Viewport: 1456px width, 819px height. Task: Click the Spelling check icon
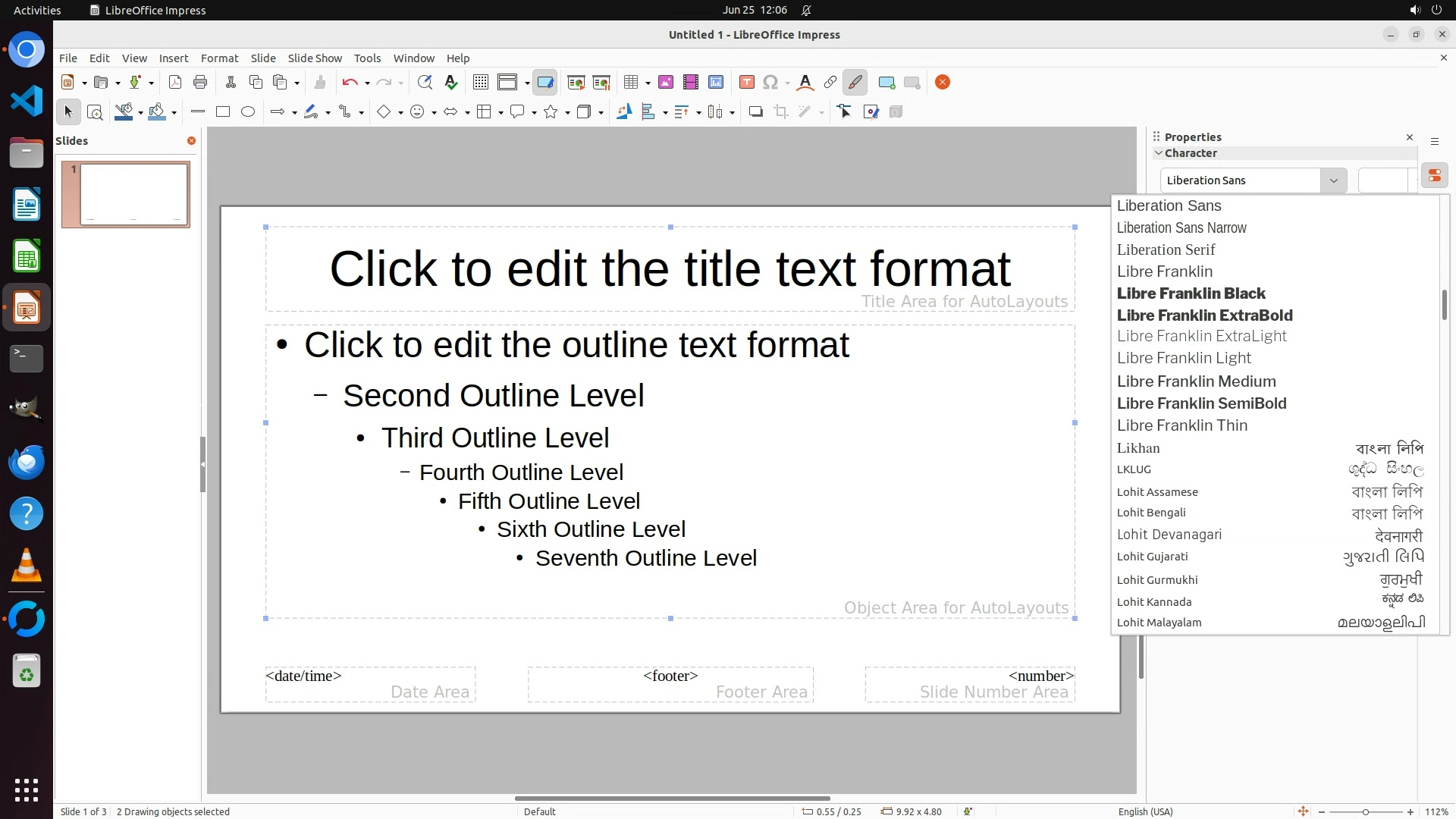(451, 83)
